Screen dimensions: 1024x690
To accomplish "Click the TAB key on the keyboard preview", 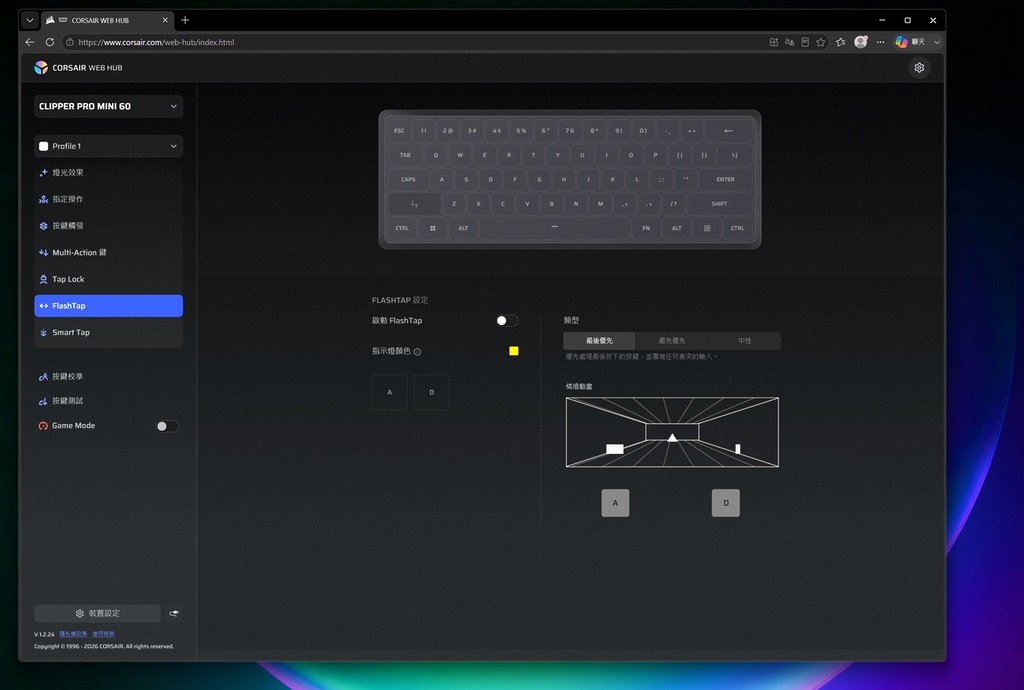I will 405,155.
